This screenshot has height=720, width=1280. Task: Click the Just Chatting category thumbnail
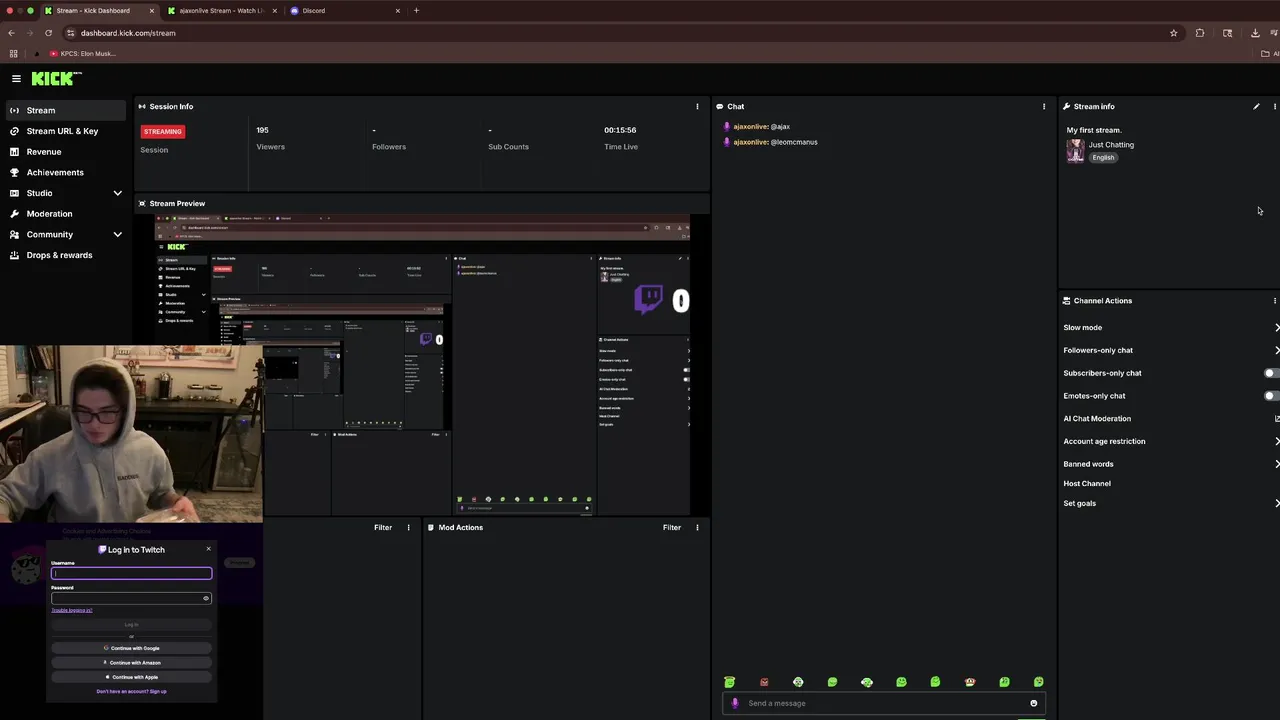(x=1075, y=151)
